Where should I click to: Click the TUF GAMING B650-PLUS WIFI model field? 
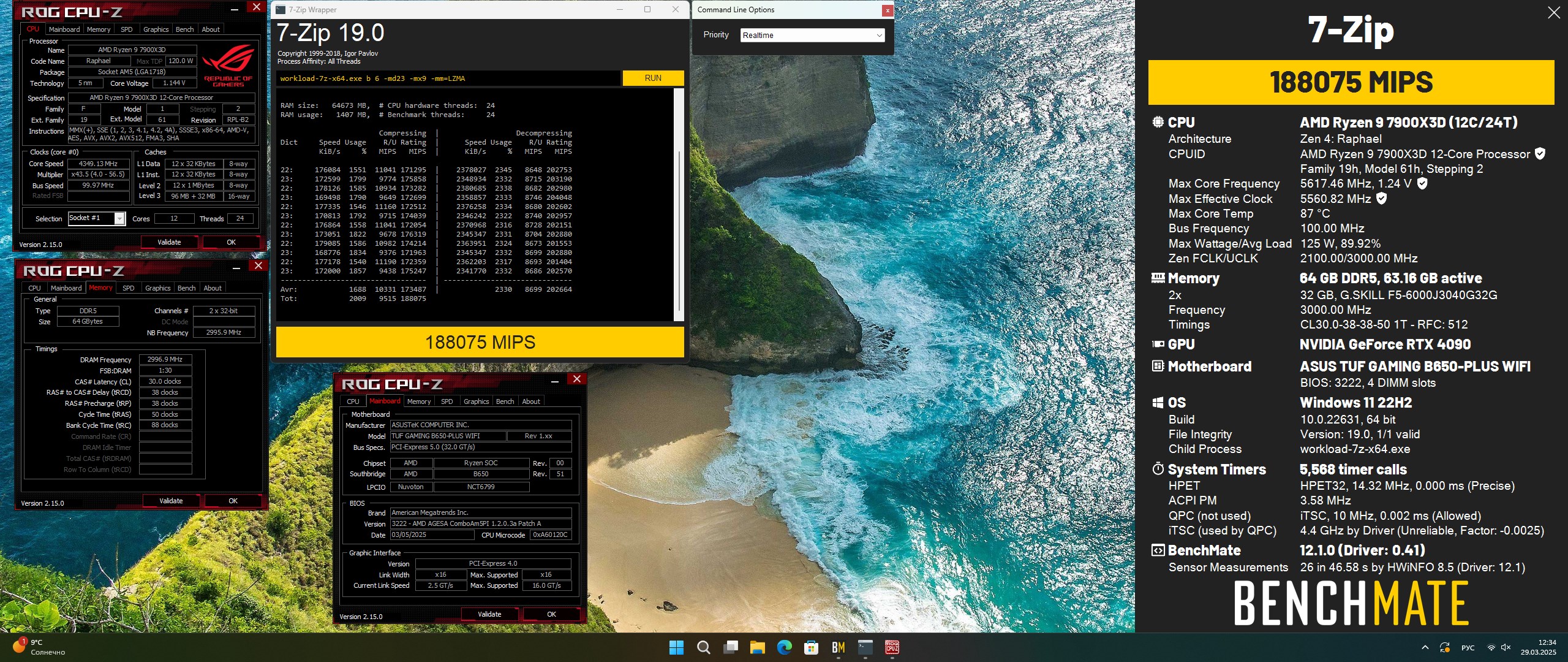pyautogui.click(x=448, y=436)
